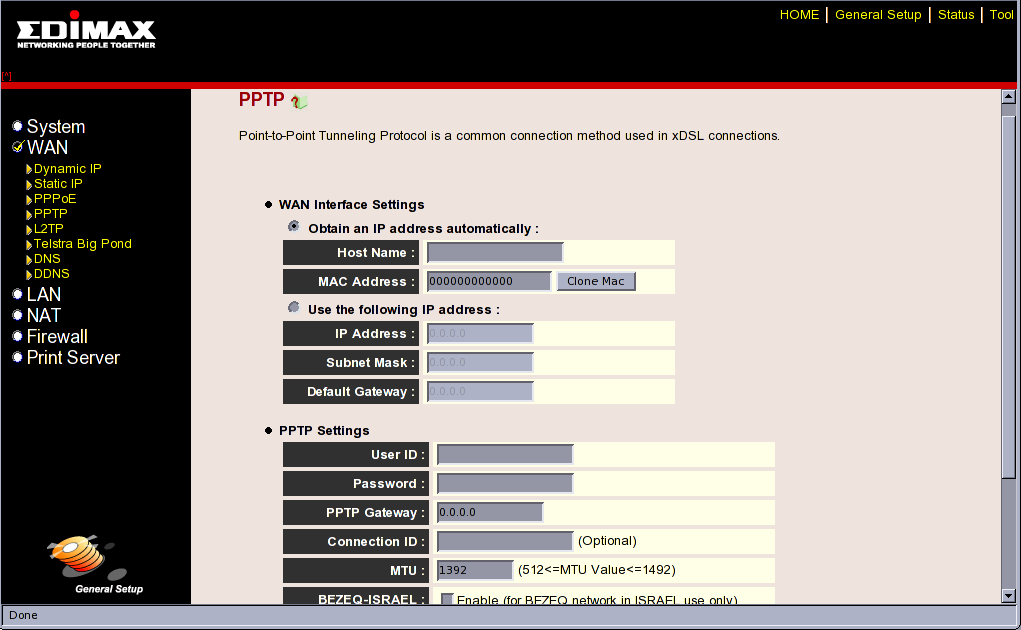Click the MAC Address input field

tap(489, 281)
